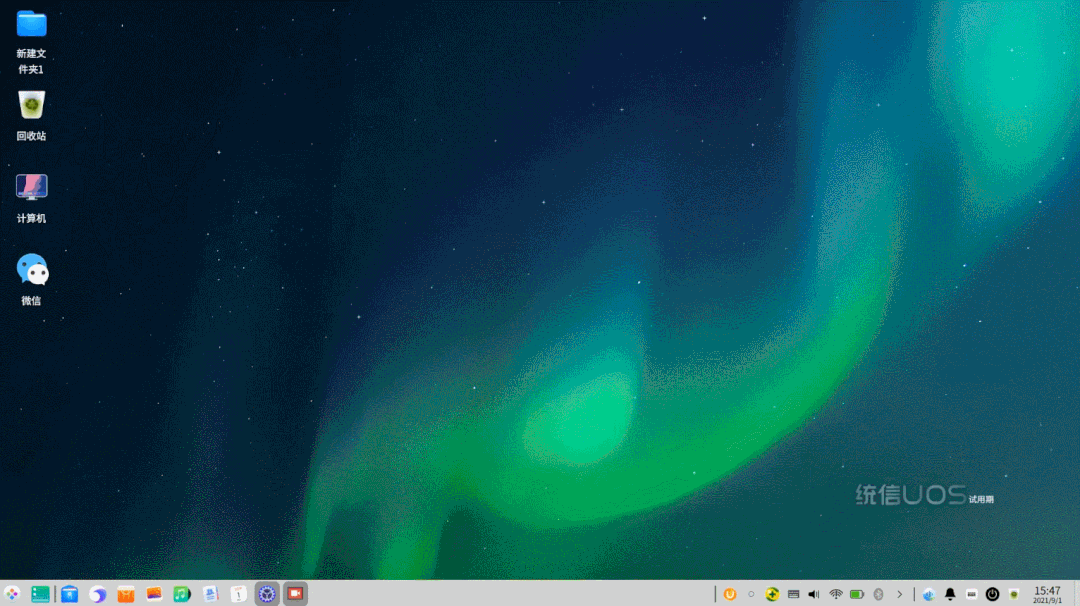Select the 微信 WeChat desktop shortcut

31,280
